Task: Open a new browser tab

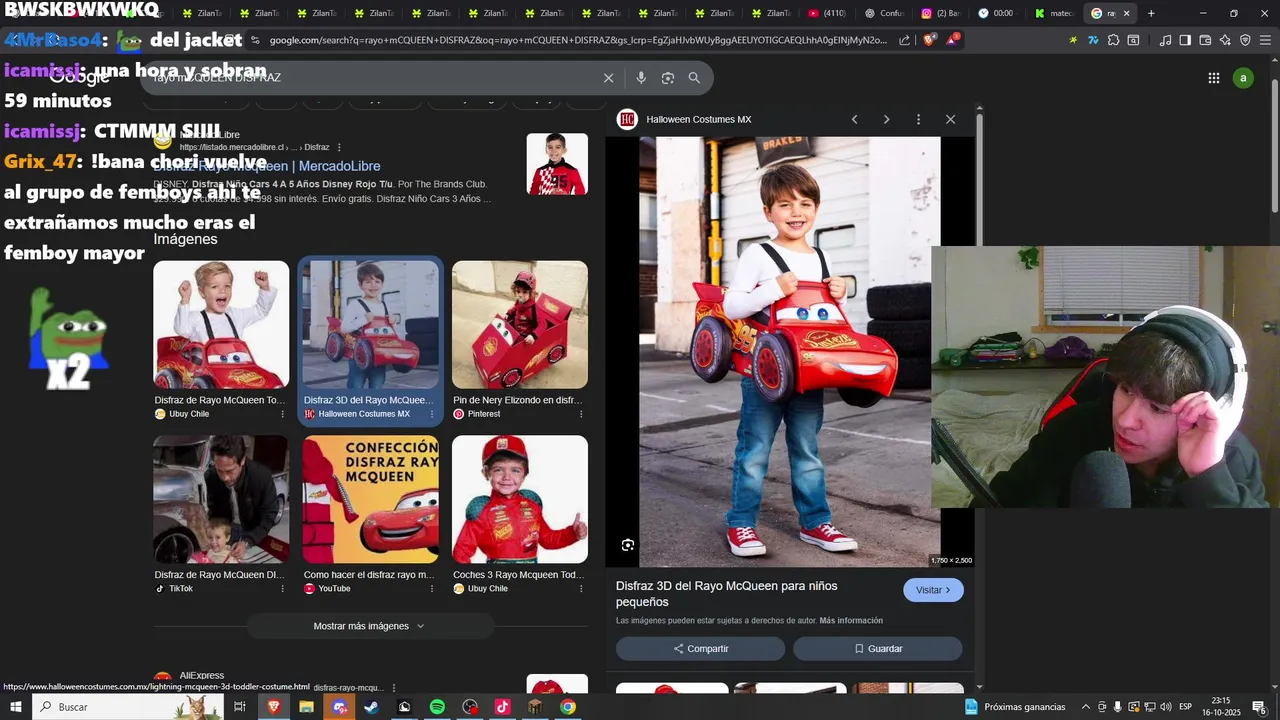Action: click(x=1151, y=13)
